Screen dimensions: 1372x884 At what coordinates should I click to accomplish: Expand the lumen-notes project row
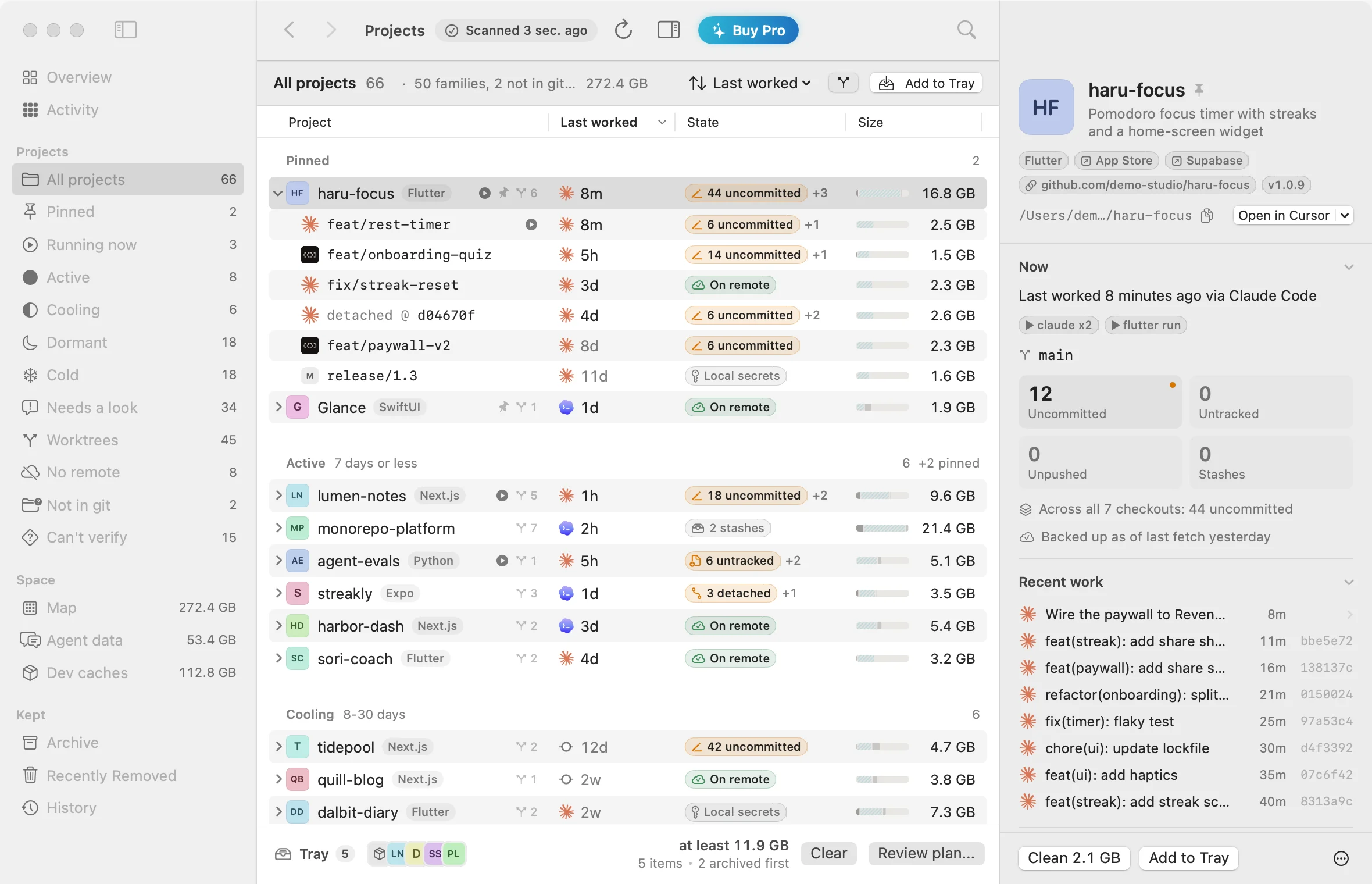(278, 496)
